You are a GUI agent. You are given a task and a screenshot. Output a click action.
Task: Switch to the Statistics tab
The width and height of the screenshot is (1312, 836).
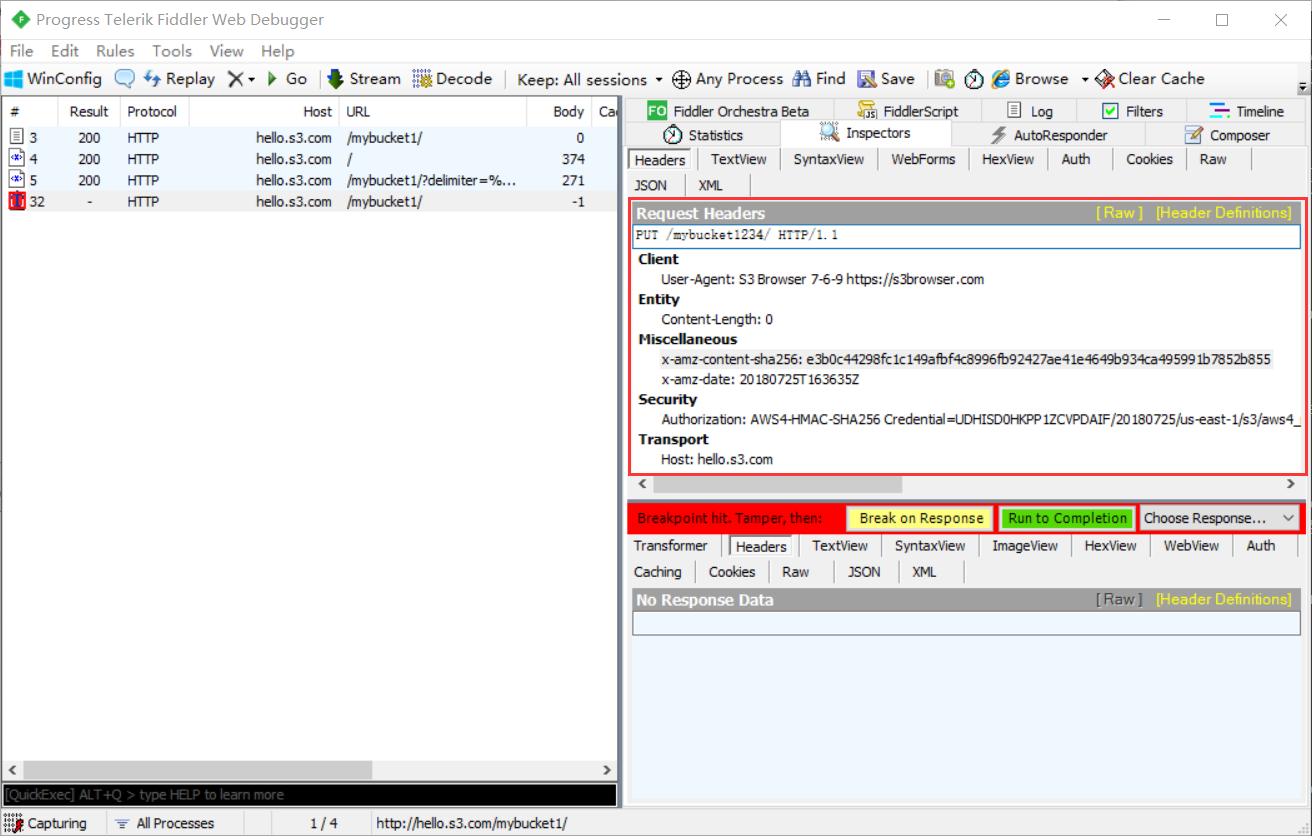(x=703, y=135)
